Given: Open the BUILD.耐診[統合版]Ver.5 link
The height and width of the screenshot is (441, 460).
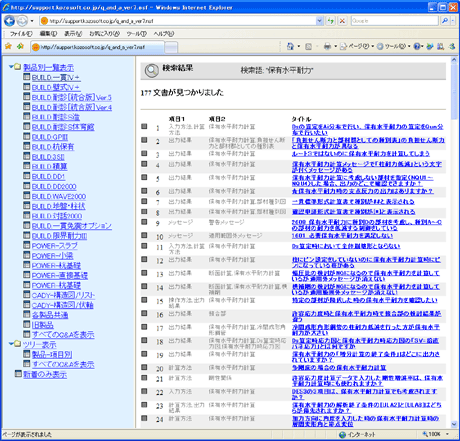Looking at the screenshot, I should pyautogui.click(x=72, y=97).
